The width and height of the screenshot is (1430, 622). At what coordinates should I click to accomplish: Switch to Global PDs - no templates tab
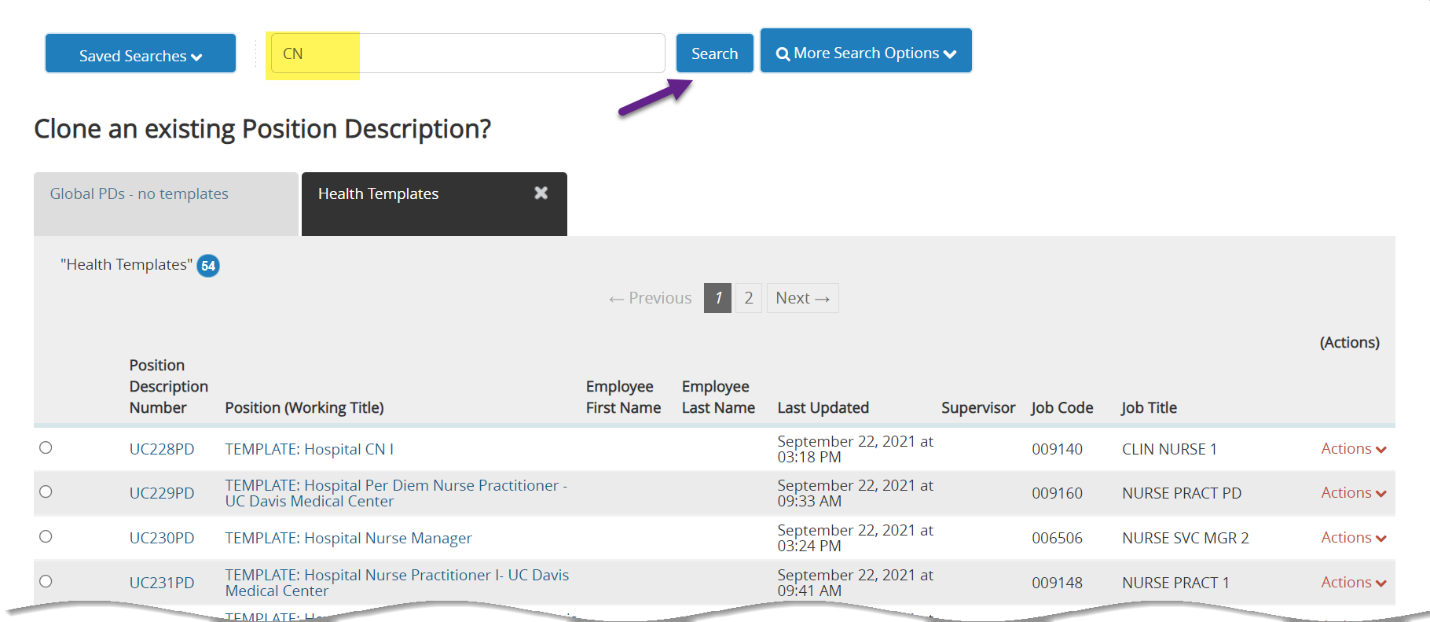(x=139, y=194)
